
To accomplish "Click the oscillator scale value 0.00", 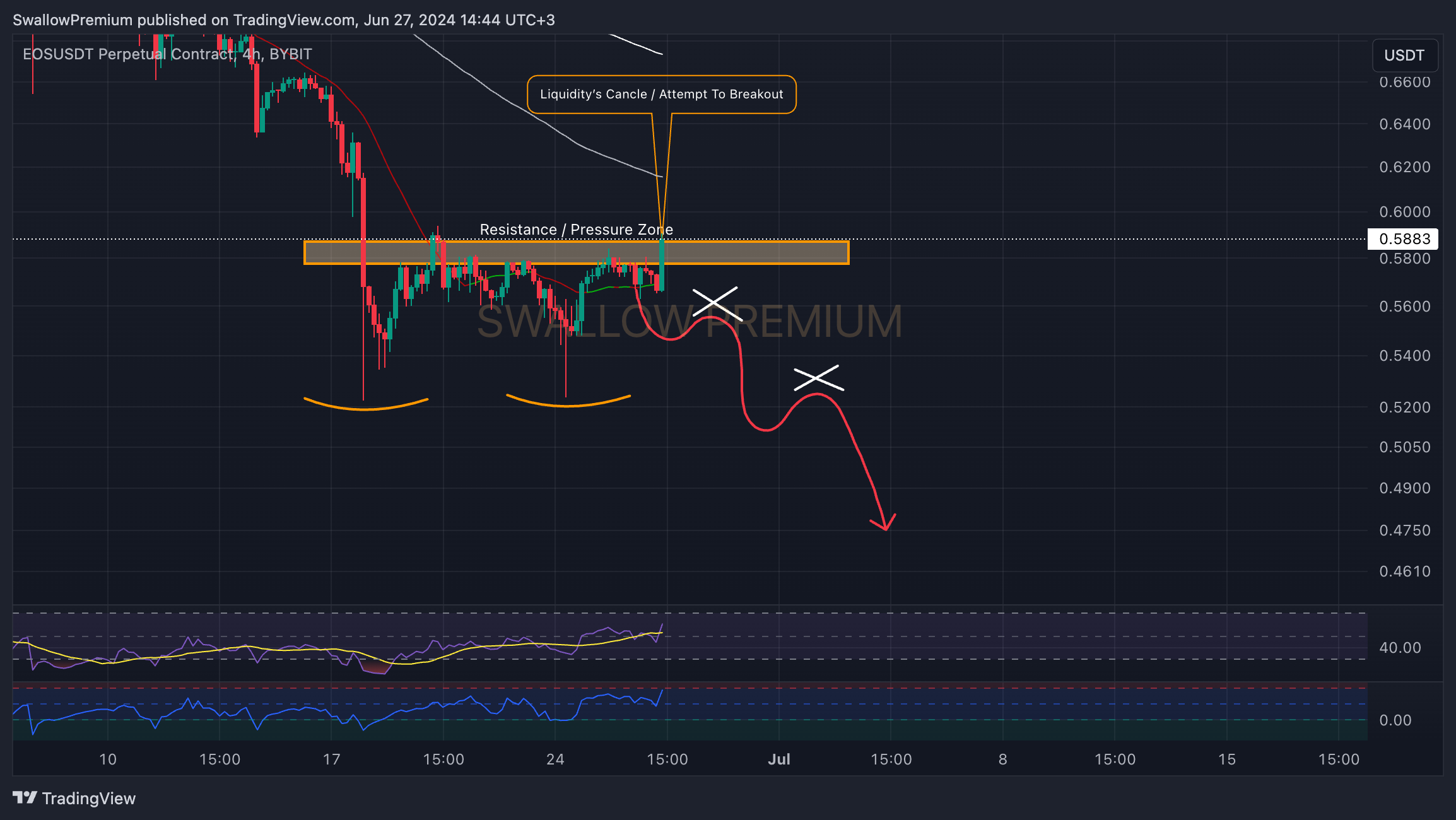I will (1395, 720).
